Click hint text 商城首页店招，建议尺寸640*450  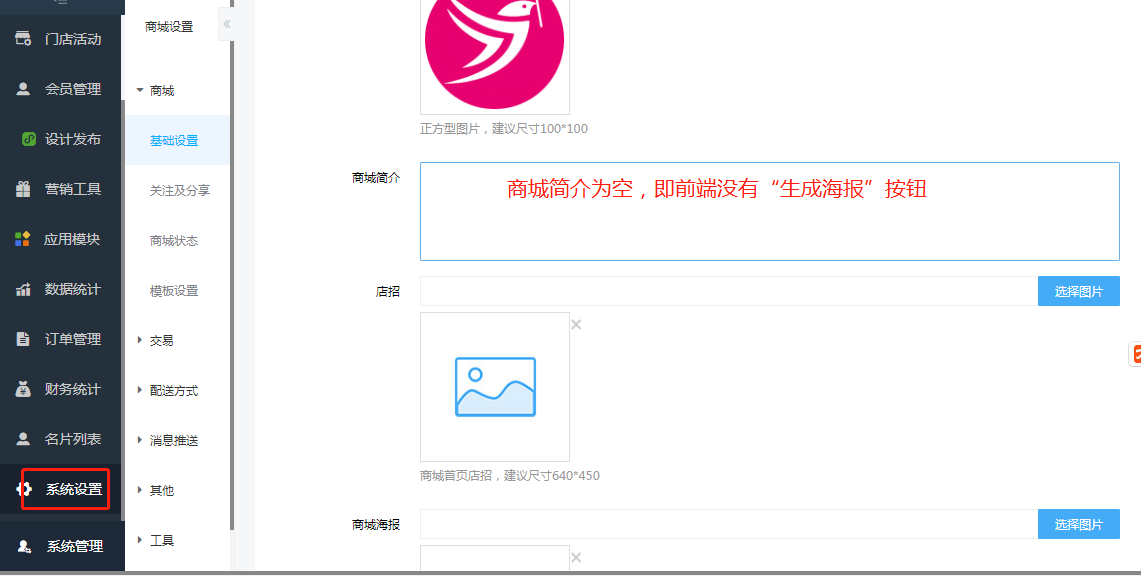509,476
